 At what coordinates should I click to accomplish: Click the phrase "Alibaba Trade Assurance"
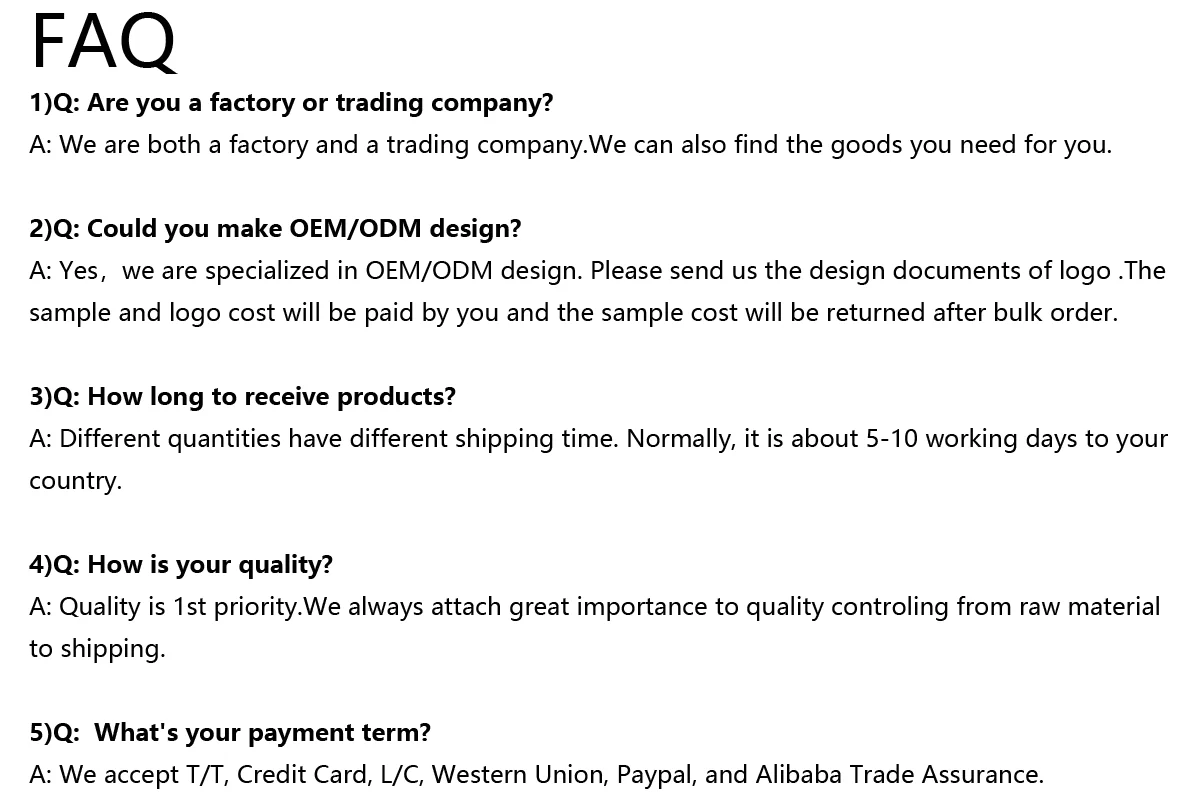[x=897, y=775]
